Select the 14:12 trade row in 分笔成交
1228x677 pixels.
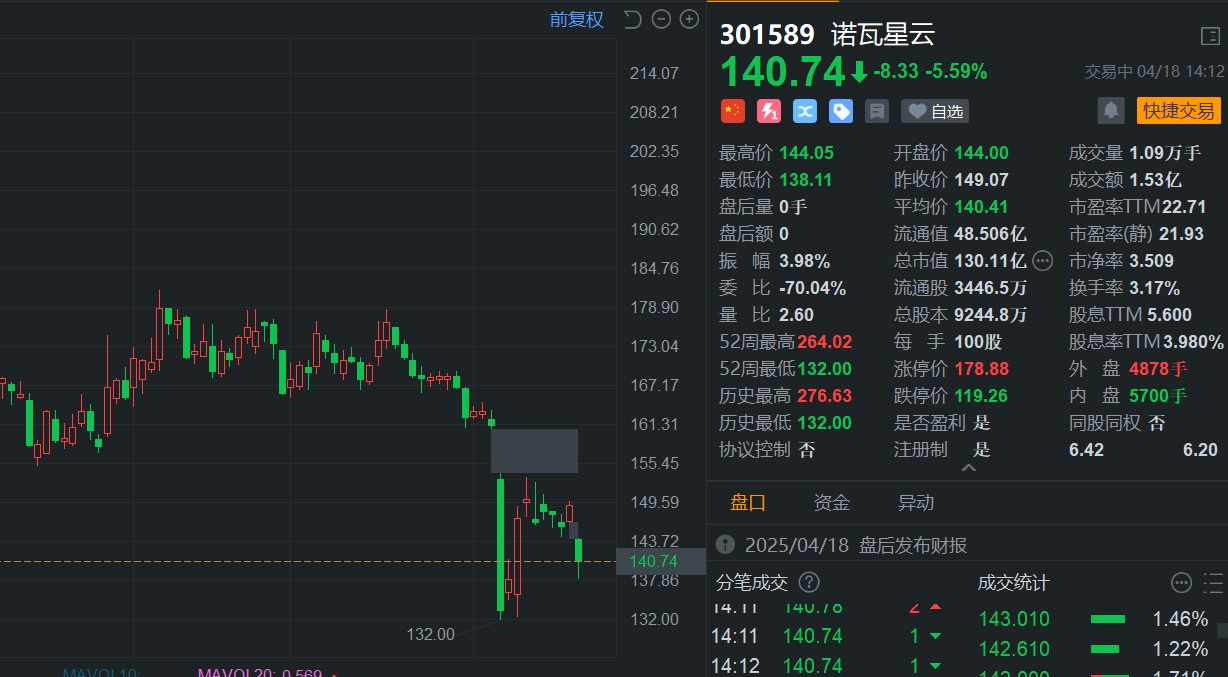(x=832, y=664)
